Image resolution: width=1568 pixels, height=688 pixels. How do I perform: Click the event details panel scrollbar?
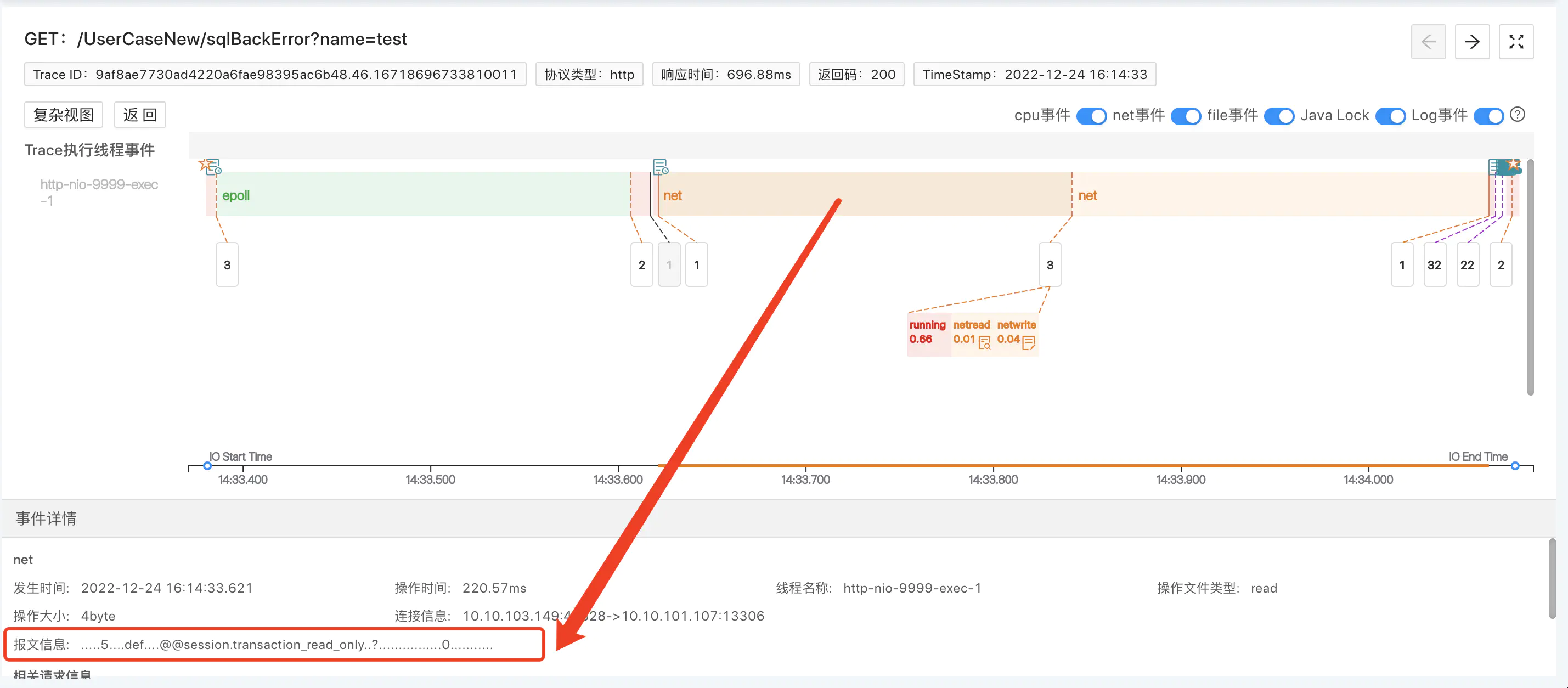(x=1552, y=578)
